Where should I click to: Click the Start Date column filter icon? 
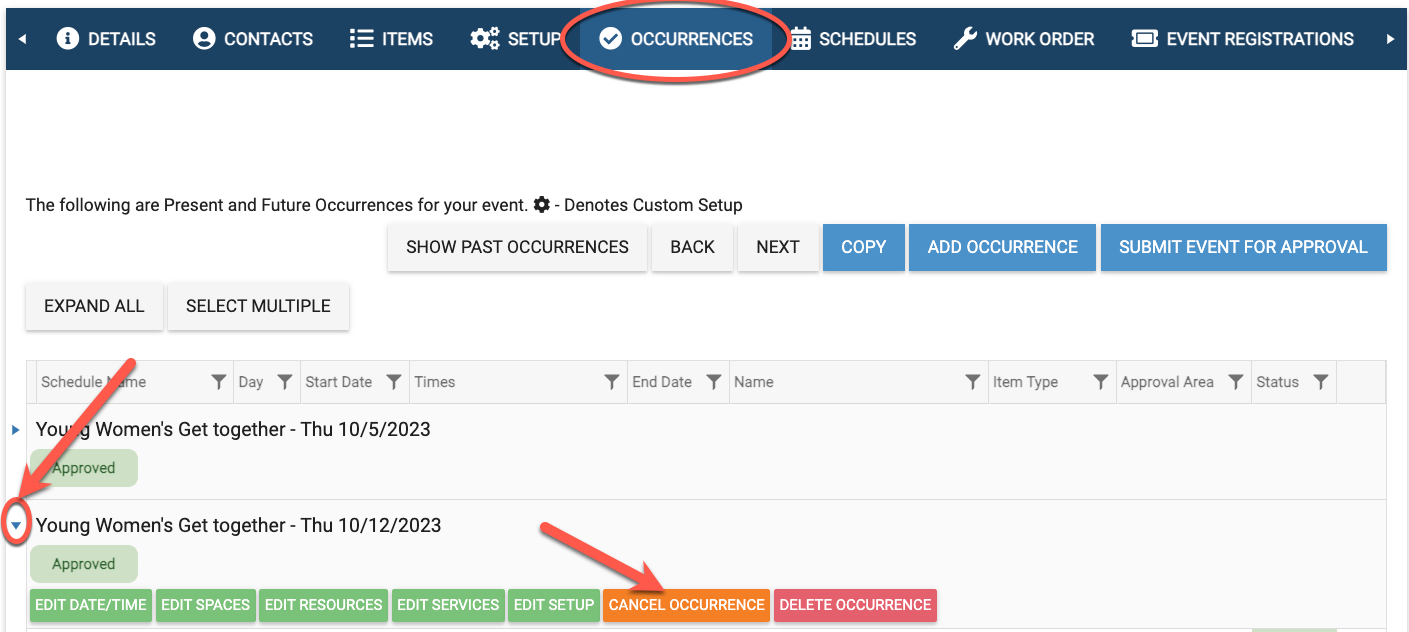tap(394, 382)
